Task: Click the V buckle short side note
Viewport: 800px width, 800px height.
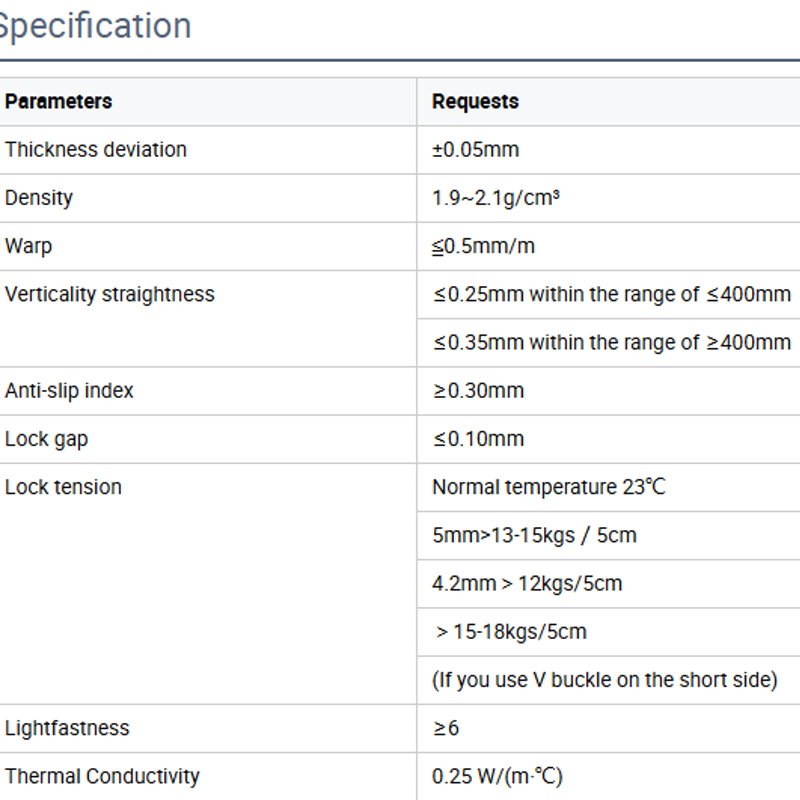Action: click(605, 680)
